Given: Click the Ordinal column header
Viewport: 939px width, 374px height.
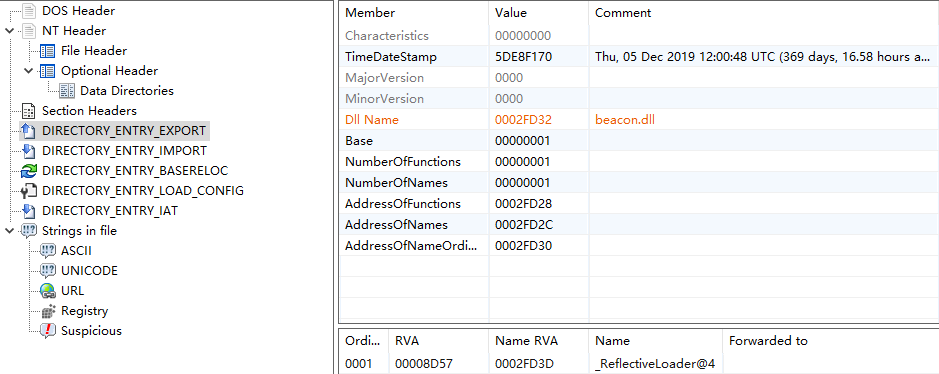Looking at the screenshot, I should click(x=364, y=341).
